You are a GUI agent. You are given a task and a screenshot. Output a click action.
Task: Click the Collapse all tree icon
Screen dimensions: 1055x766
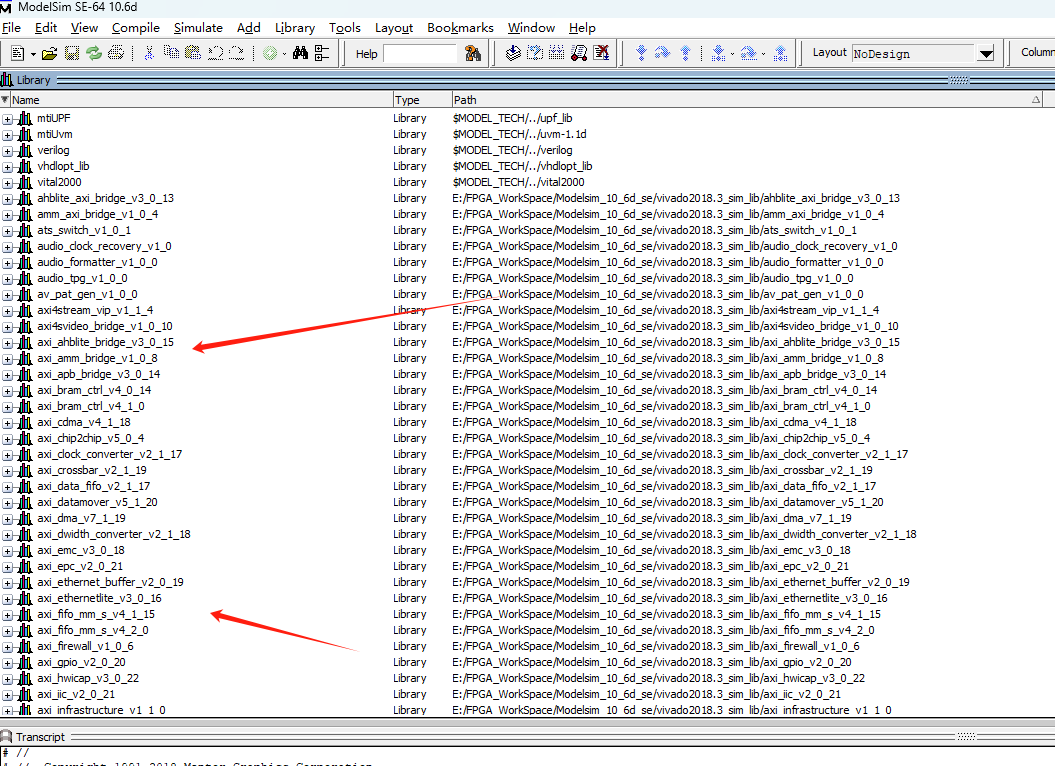point(322,53)
